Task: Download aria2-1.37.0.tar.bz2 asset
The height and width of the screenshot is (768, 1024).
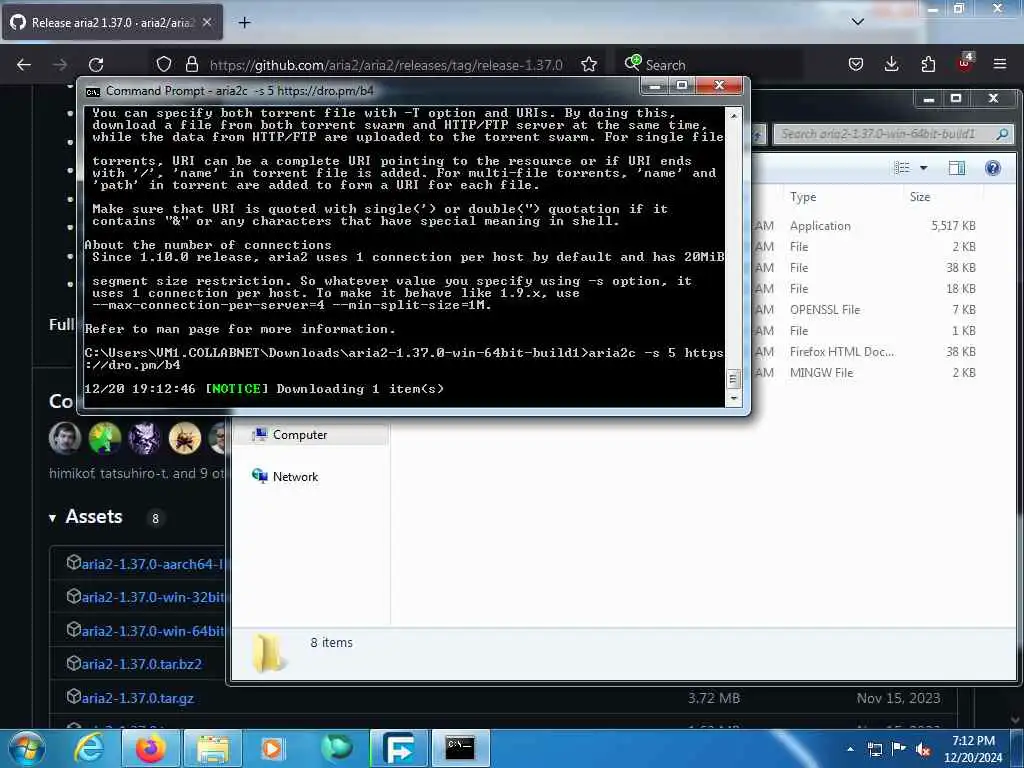Action: pos(142,664)
